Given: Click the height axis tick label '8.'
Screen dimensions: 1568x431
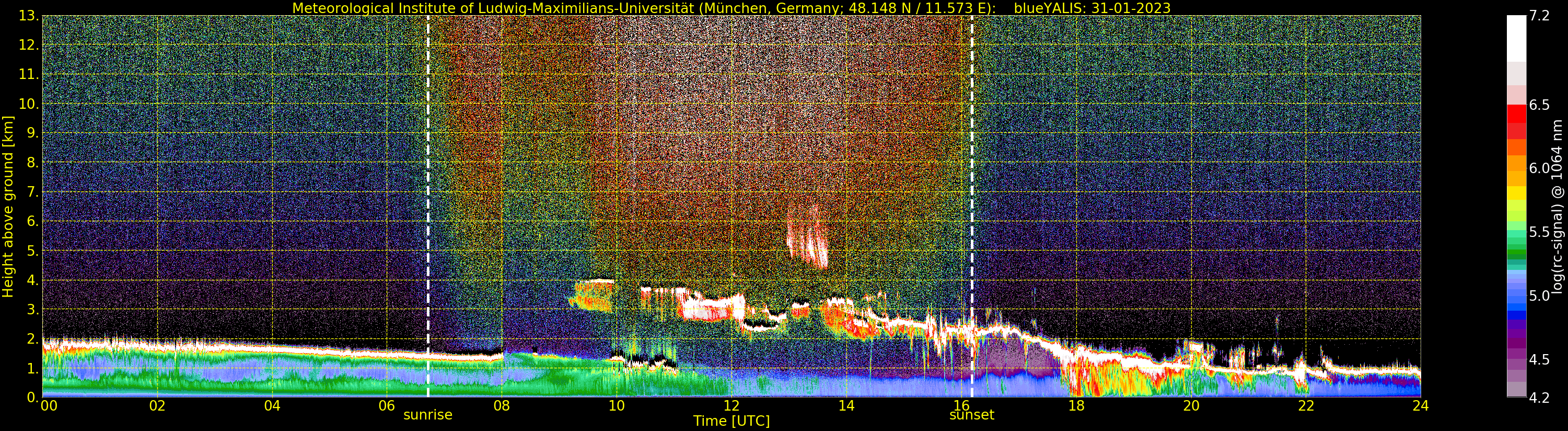Looking at the screenshot, I should point(33,163).
